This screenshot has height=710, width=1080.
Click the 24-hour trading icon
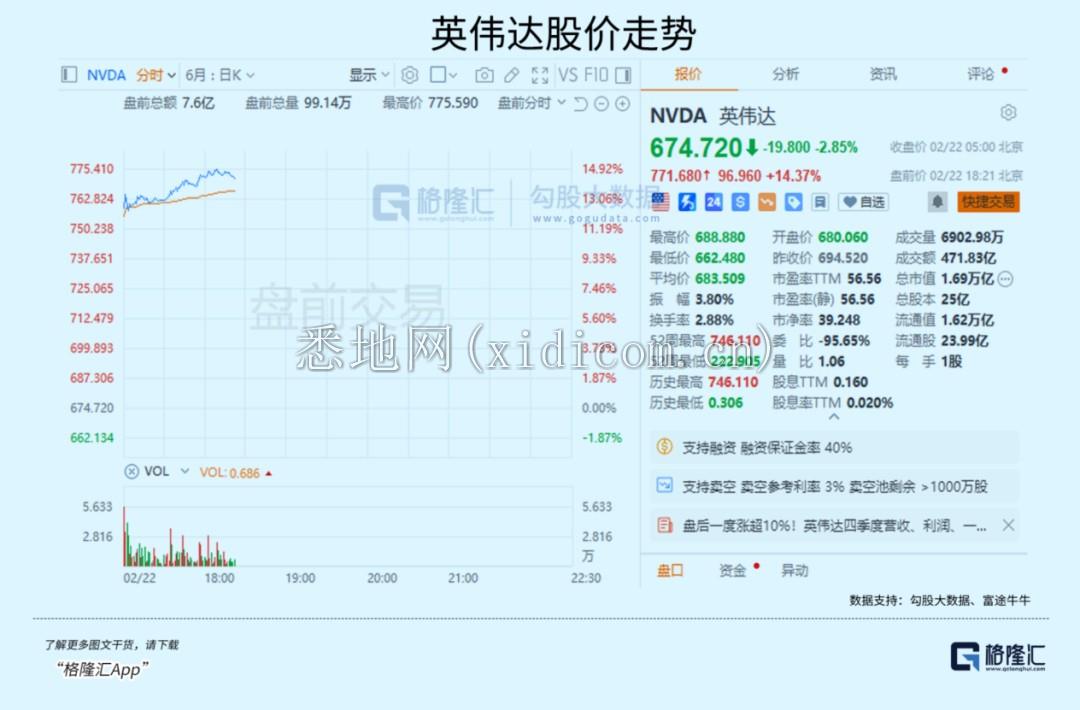[x=713, y=202]
